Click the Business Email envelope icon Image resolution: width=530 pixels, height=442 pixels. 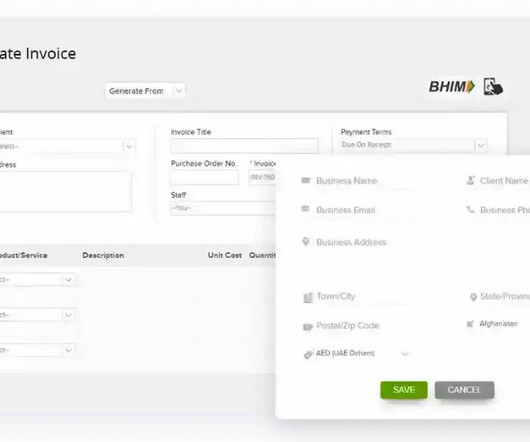(305, 209)
